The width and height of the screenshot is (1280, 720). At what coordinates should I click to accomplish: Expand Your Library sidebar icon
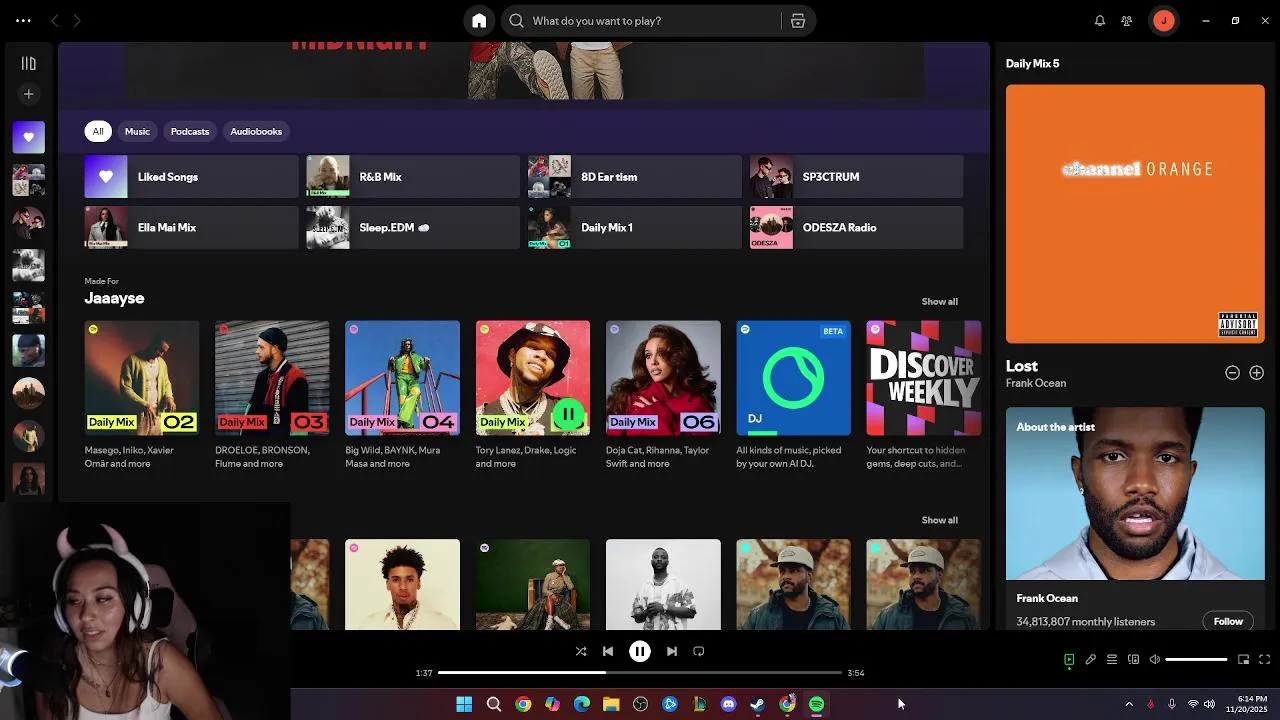28,63
